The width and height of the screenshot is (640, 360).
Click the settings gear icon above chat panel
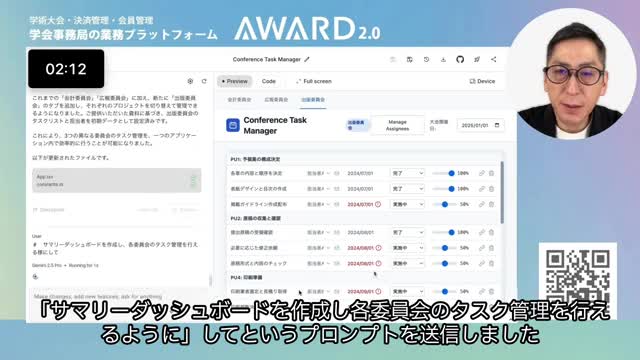pyautogui.click(x=190, y=81)
